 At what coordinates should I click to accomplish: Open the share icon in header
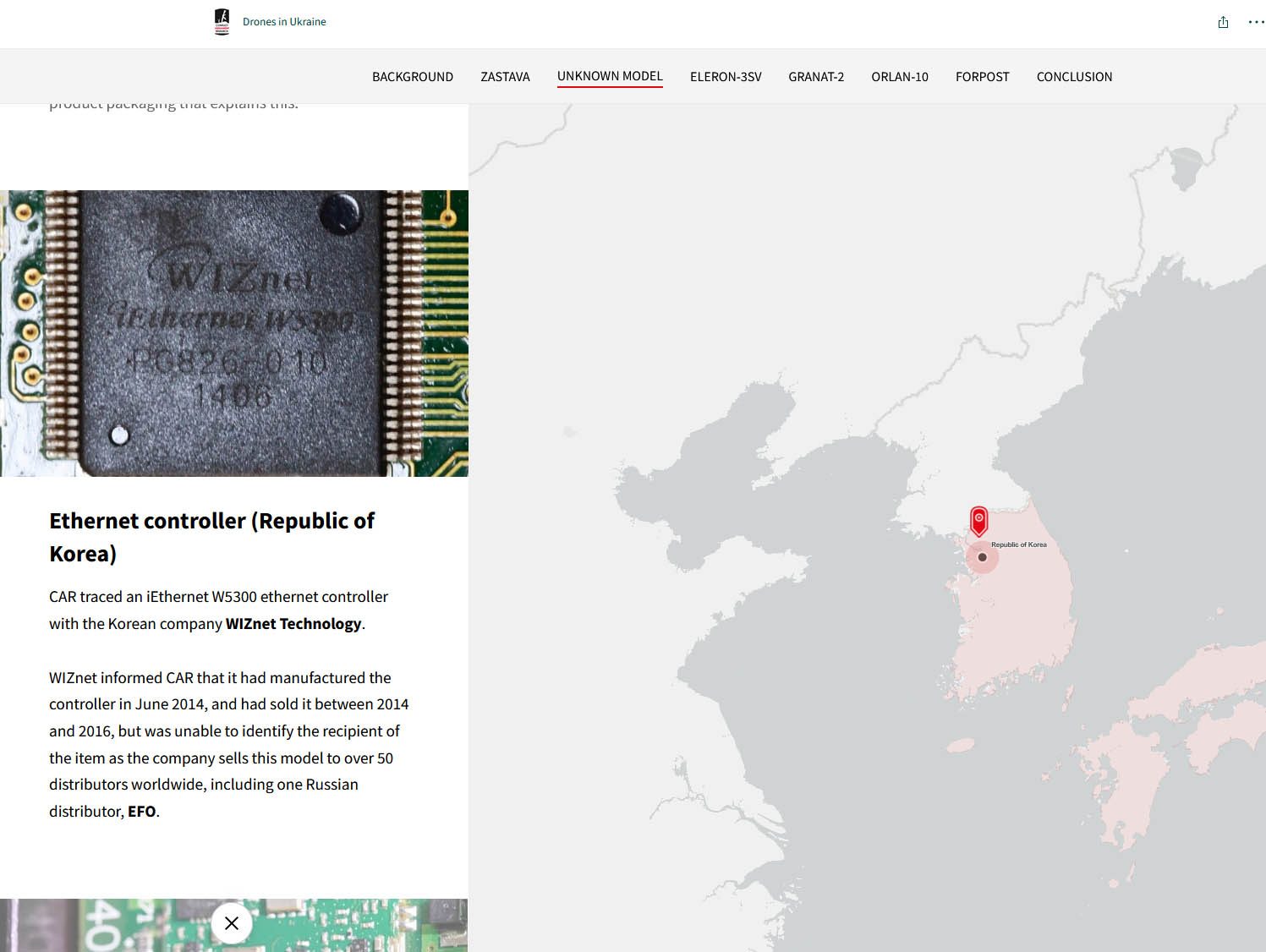tap(1223, 22)
